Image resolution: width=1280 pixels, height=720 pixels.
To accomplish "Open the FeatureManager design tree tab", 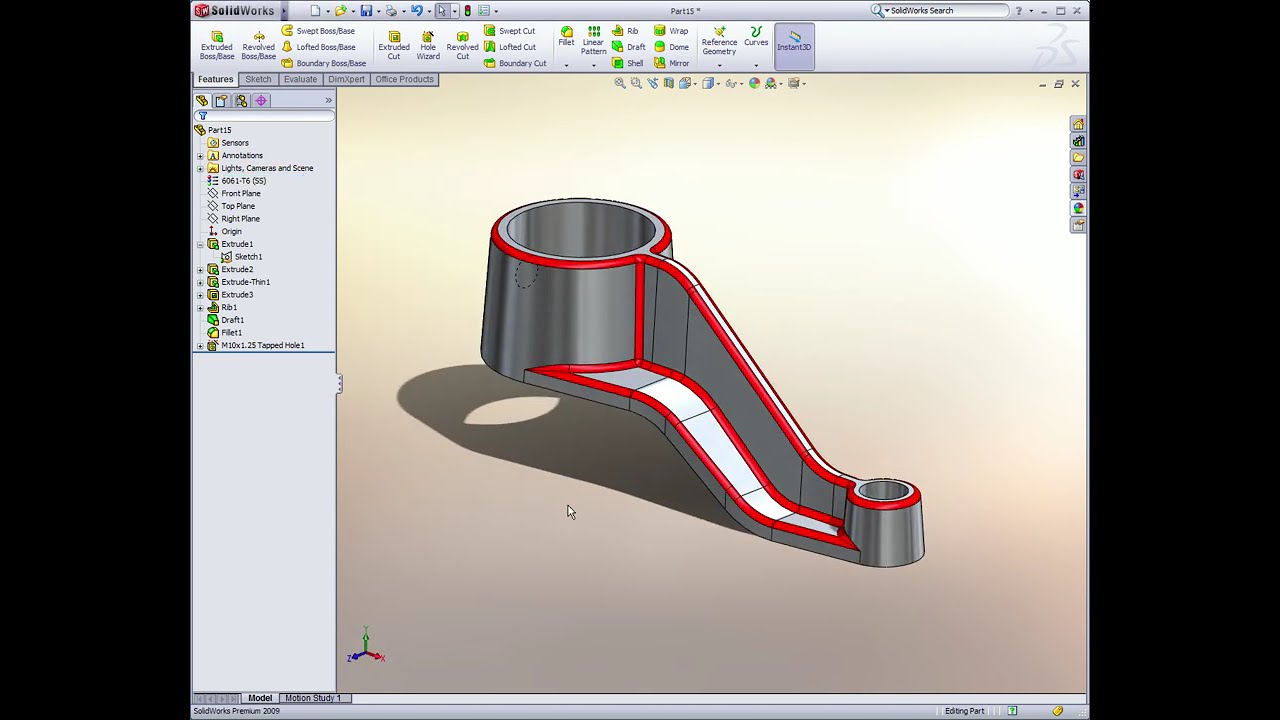I will coord(202,100).
